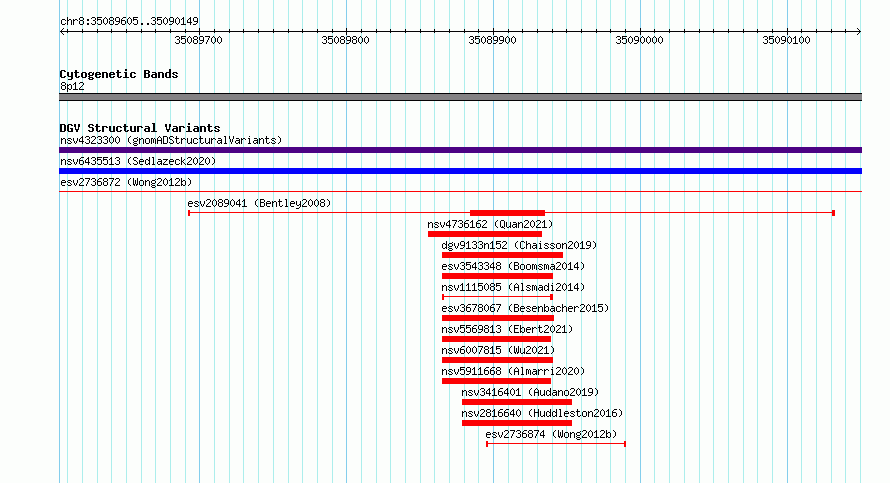Click the esv2089041 thick red inner segment
Image resolution: width=890 pixels, height=483 pixels.
[507, 213]
